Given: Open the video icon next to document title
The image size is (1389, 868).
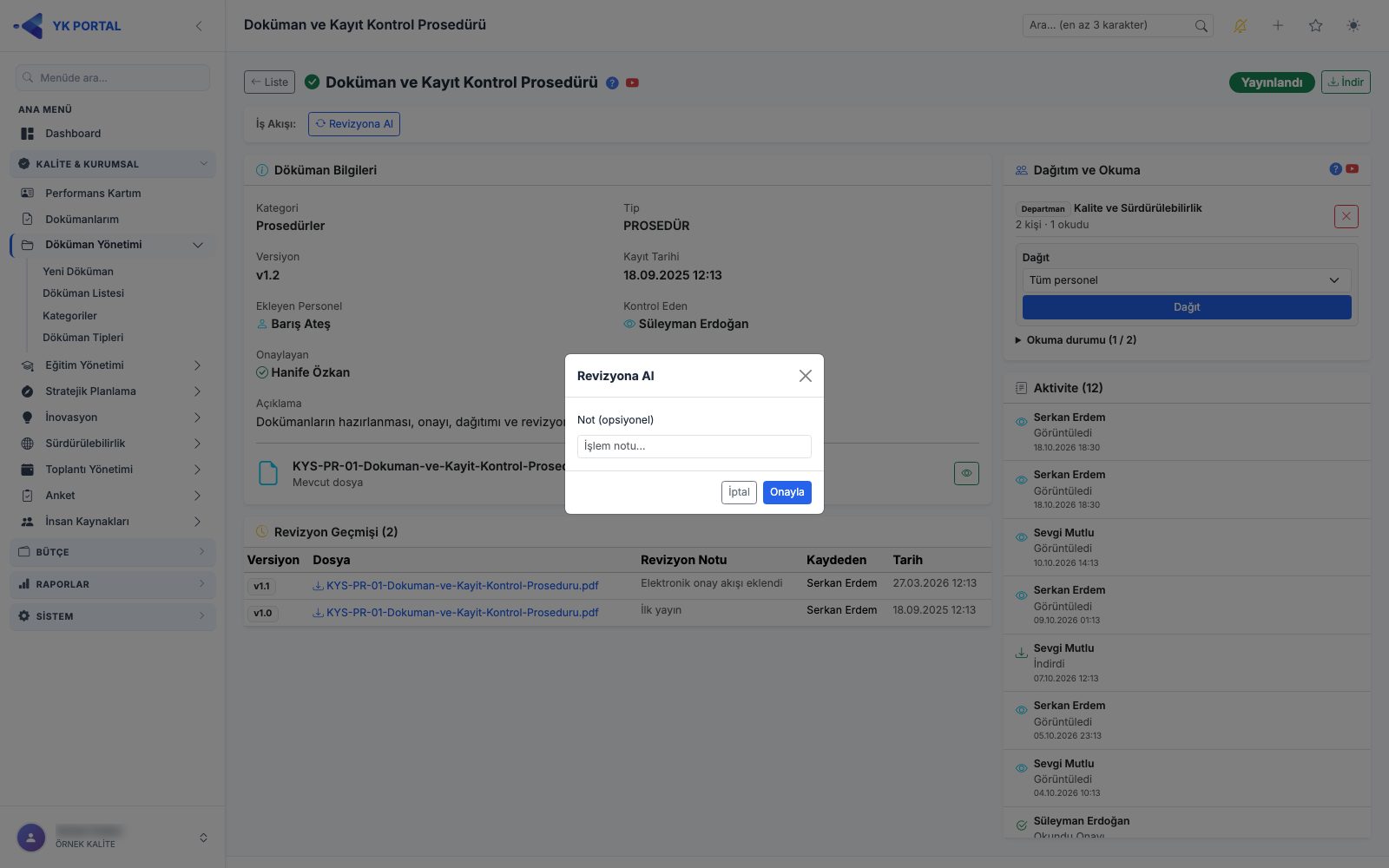Looking at the screenshot, I should coord(632,83).
